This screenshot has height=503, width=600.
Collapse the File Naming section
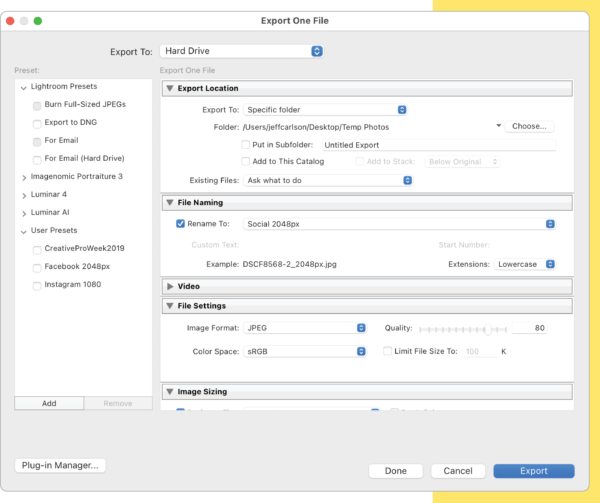click(x=170, y=202)
